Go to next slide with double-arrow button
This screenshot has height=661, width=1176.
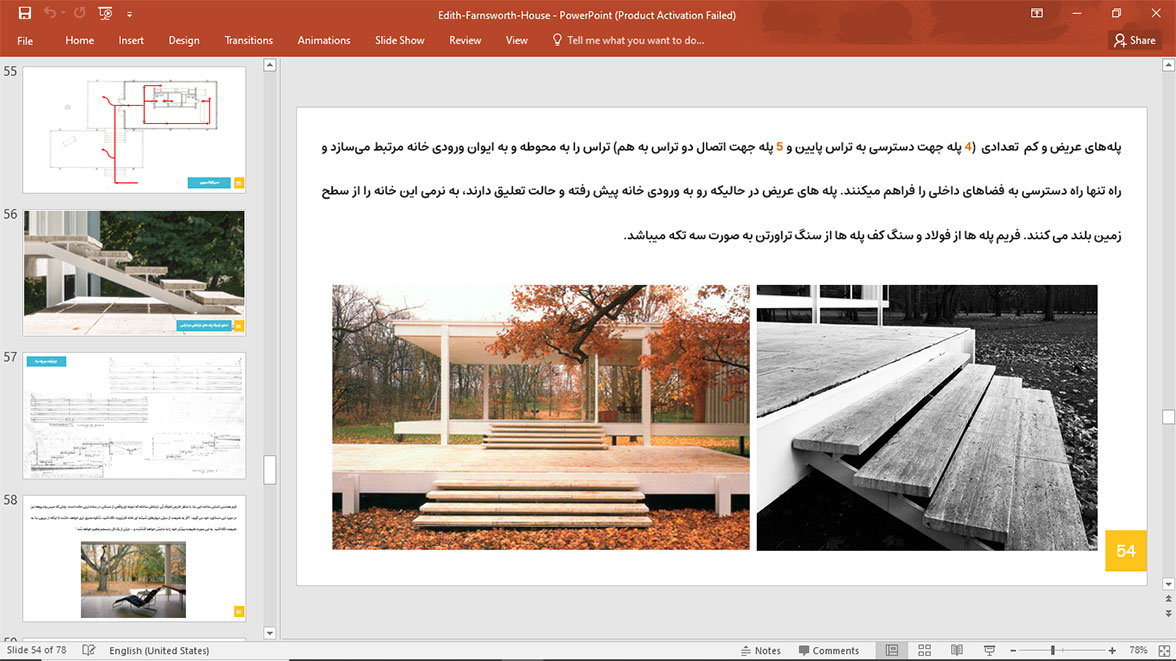1168,613
